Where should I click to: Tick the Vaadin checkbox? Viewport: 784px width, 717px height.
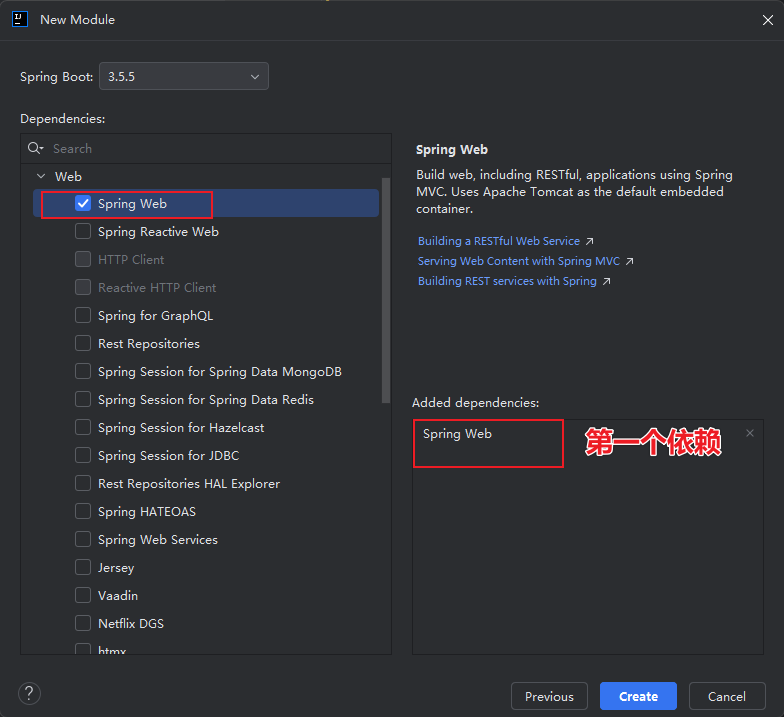click(x=83, y=596)
